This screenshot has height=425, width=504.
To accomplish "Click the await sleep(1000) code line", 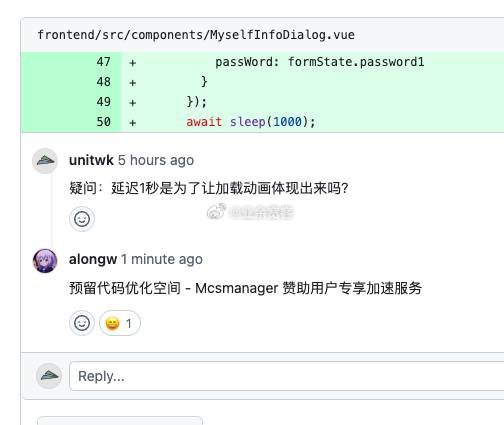I will 251,122.
